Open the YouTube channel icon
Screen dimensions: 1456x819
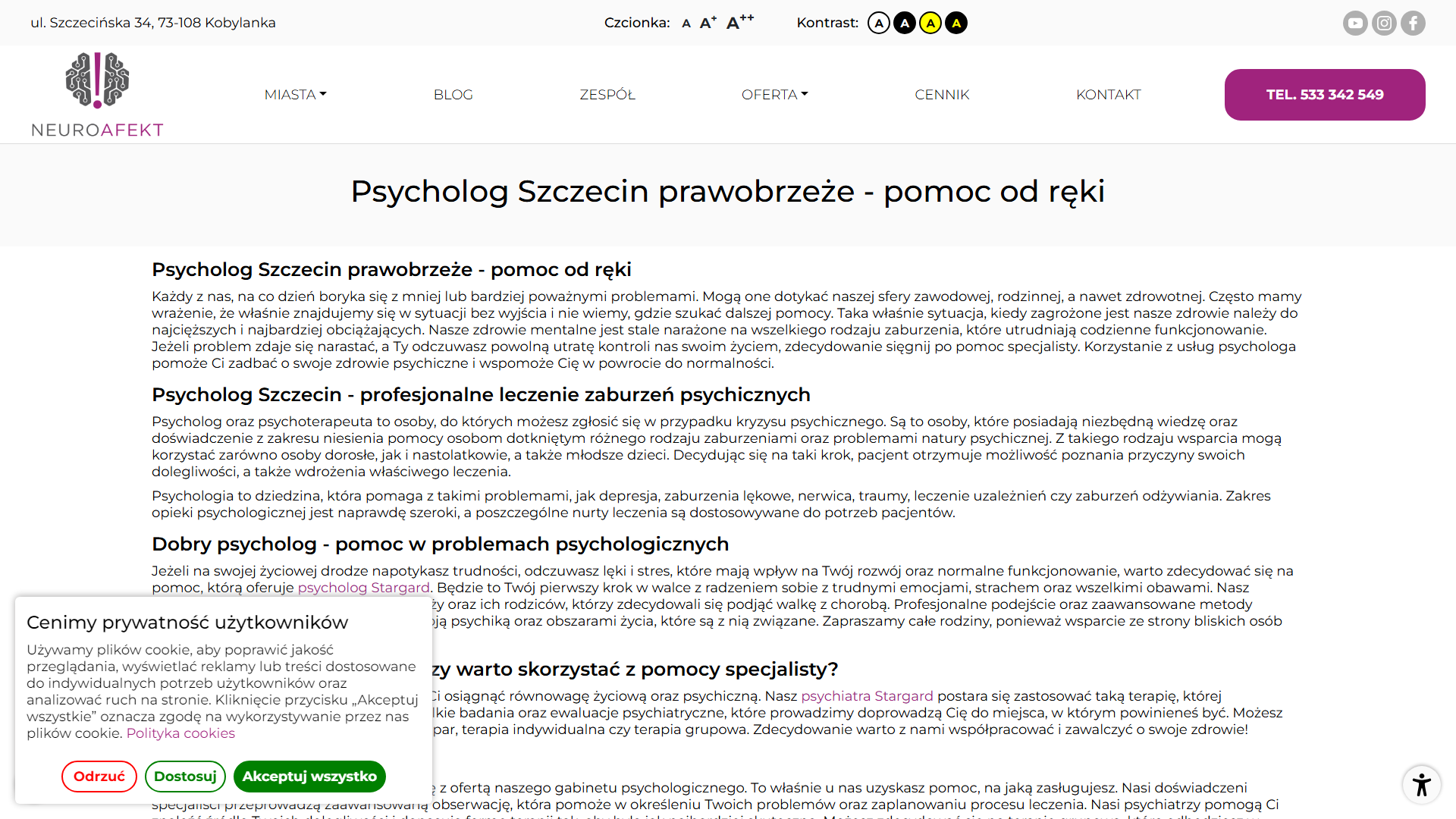click(1355, 23)
